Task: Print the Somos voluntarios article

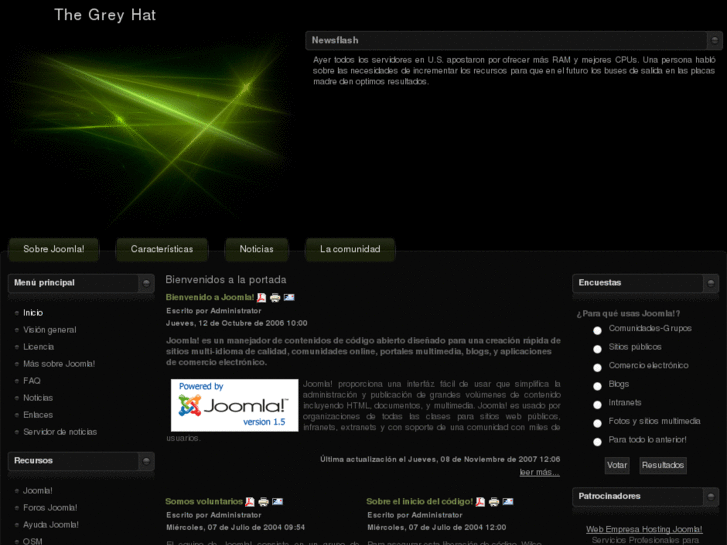Action: [x=263, y=501]
